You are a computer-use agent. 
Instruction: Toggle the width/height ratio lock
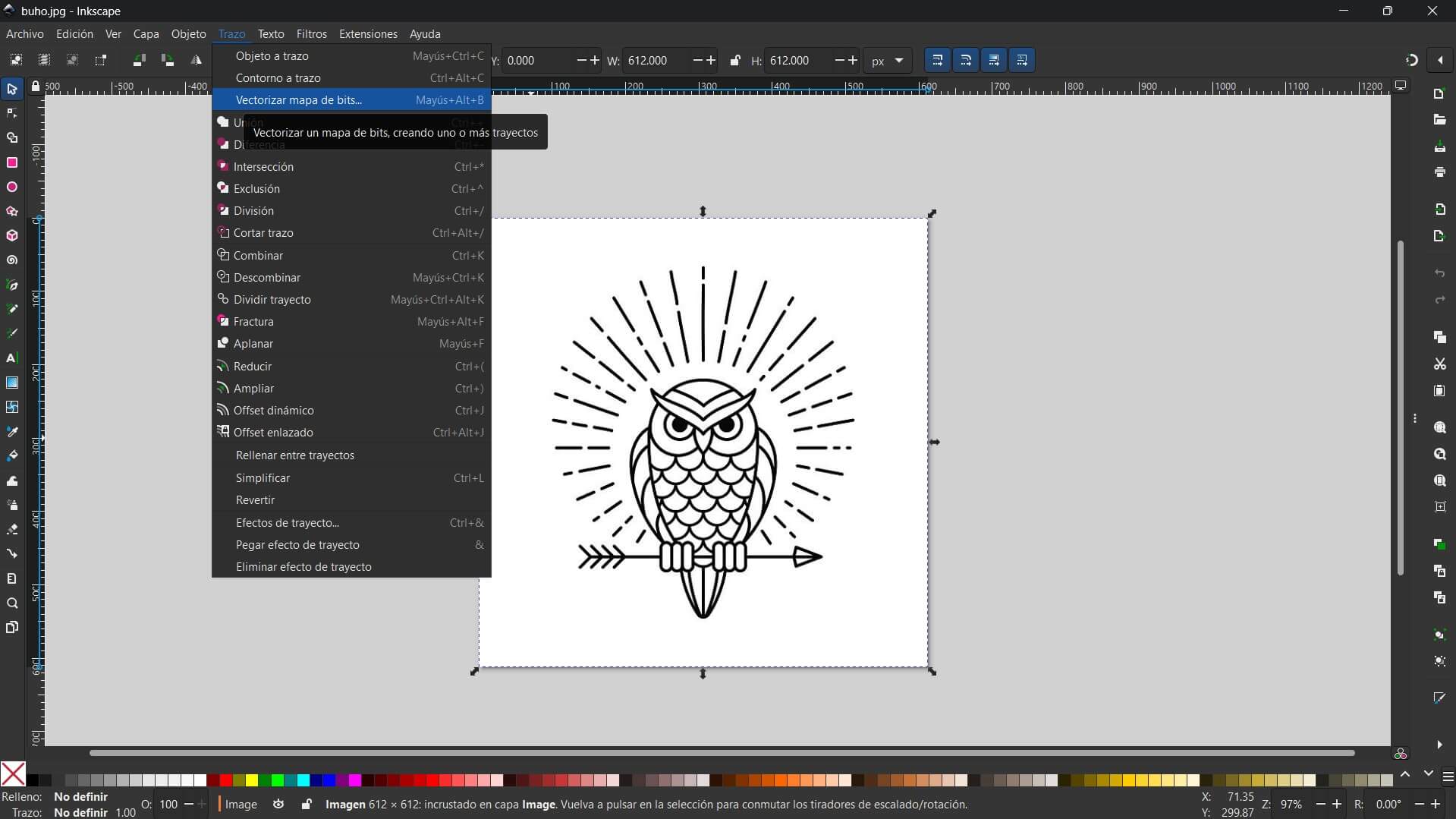734,61
